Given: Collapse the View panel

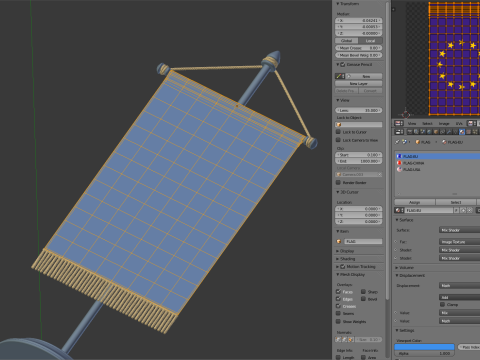Looking at the screenshot, I should point(338,100).
